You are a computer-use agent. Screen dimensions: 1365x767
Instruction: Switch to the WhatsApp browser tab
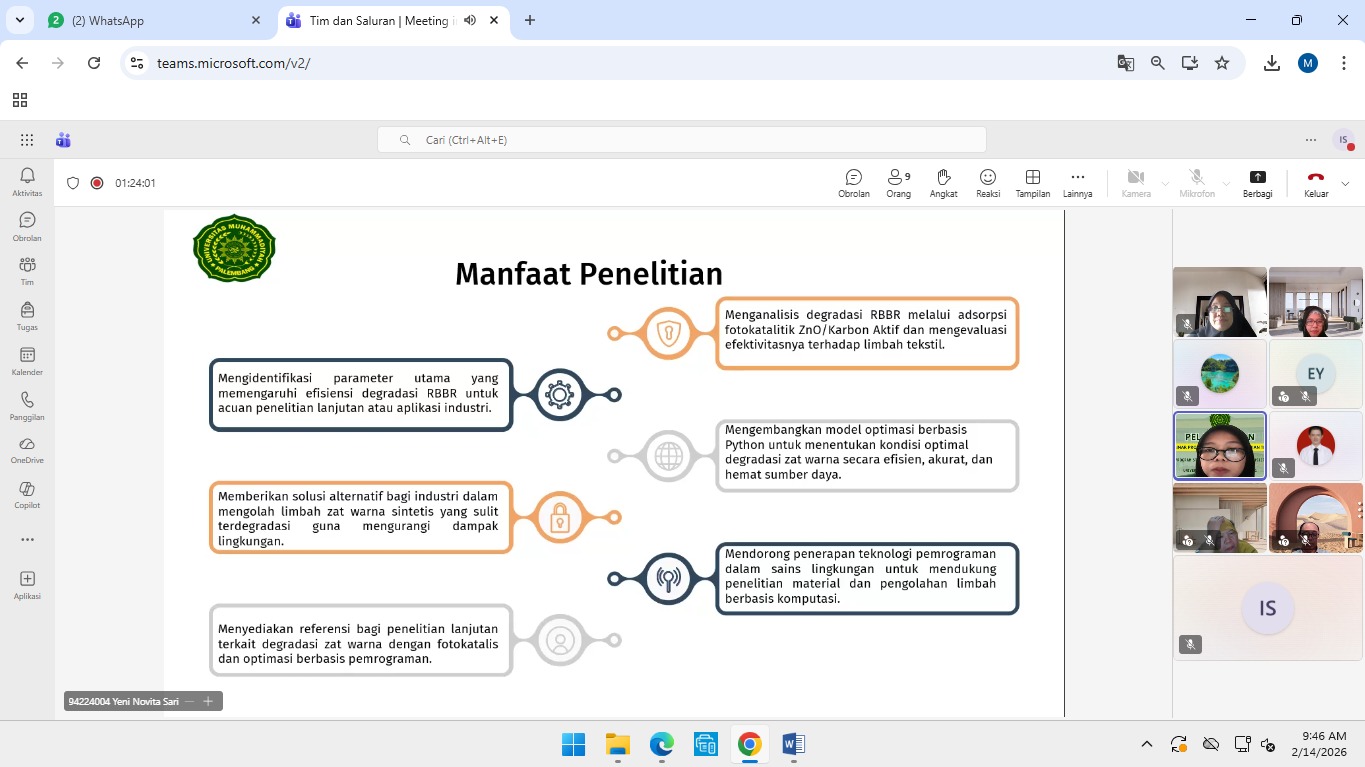150,20
